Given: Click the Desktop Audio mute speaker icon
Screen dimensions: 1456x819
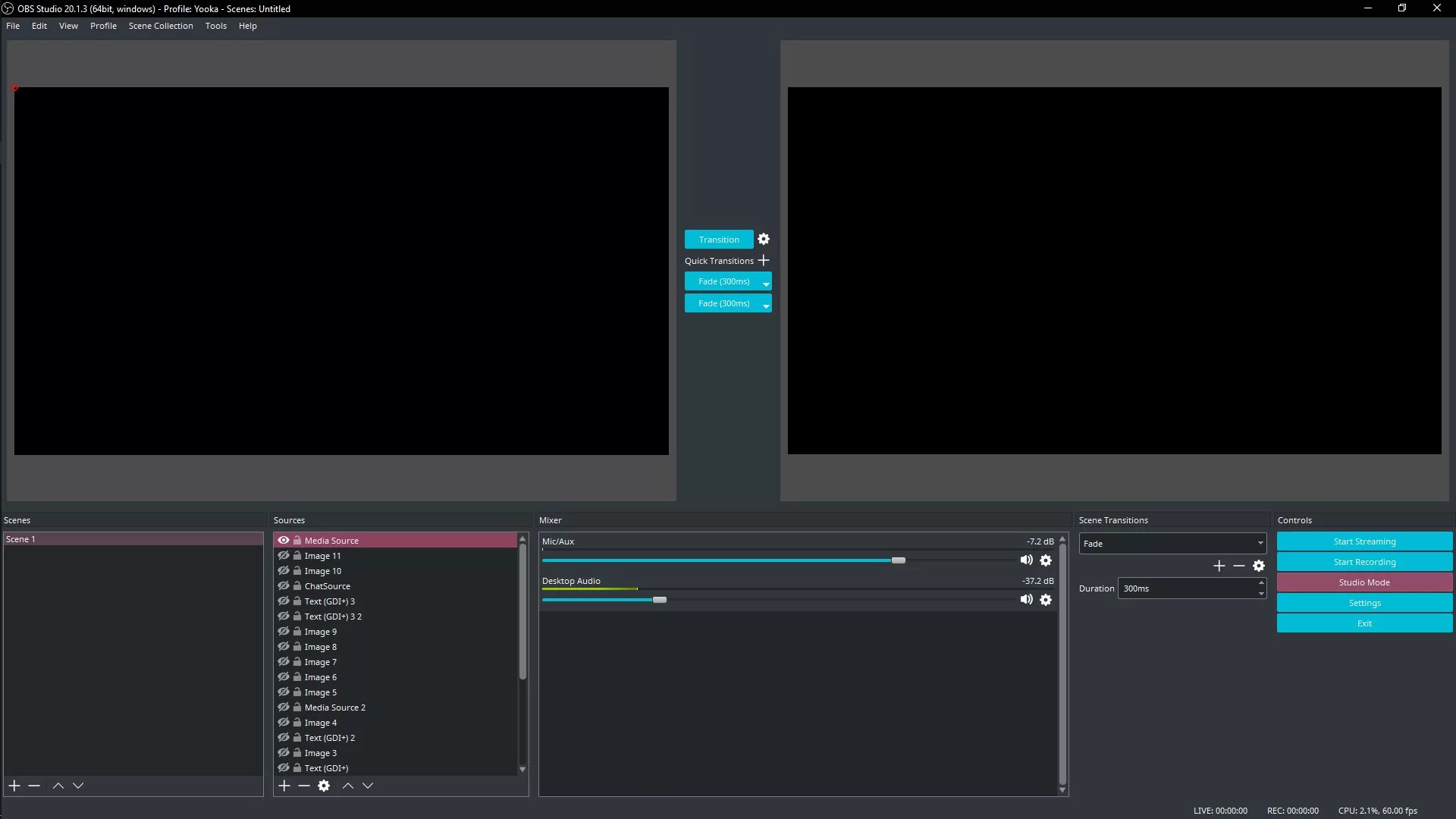Looking at the screenshot, I should (x=1025, y=599).
